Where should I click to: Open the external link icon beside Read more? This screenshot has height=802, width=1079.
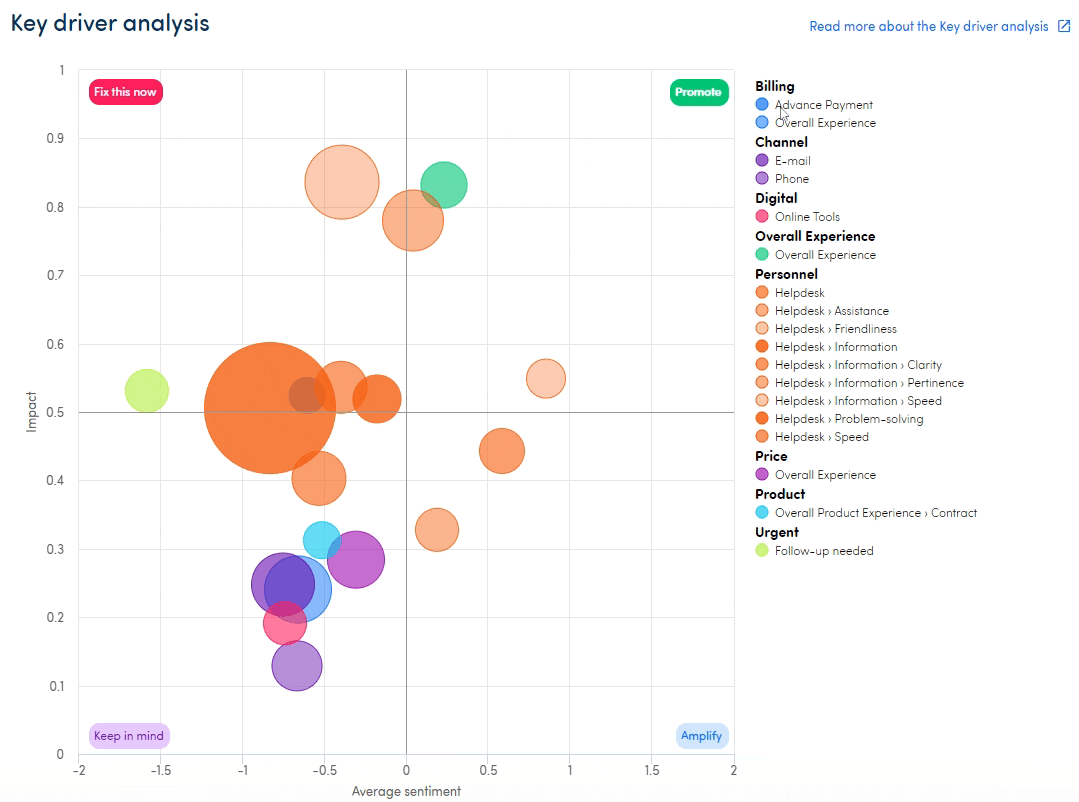coord(1064,27)
